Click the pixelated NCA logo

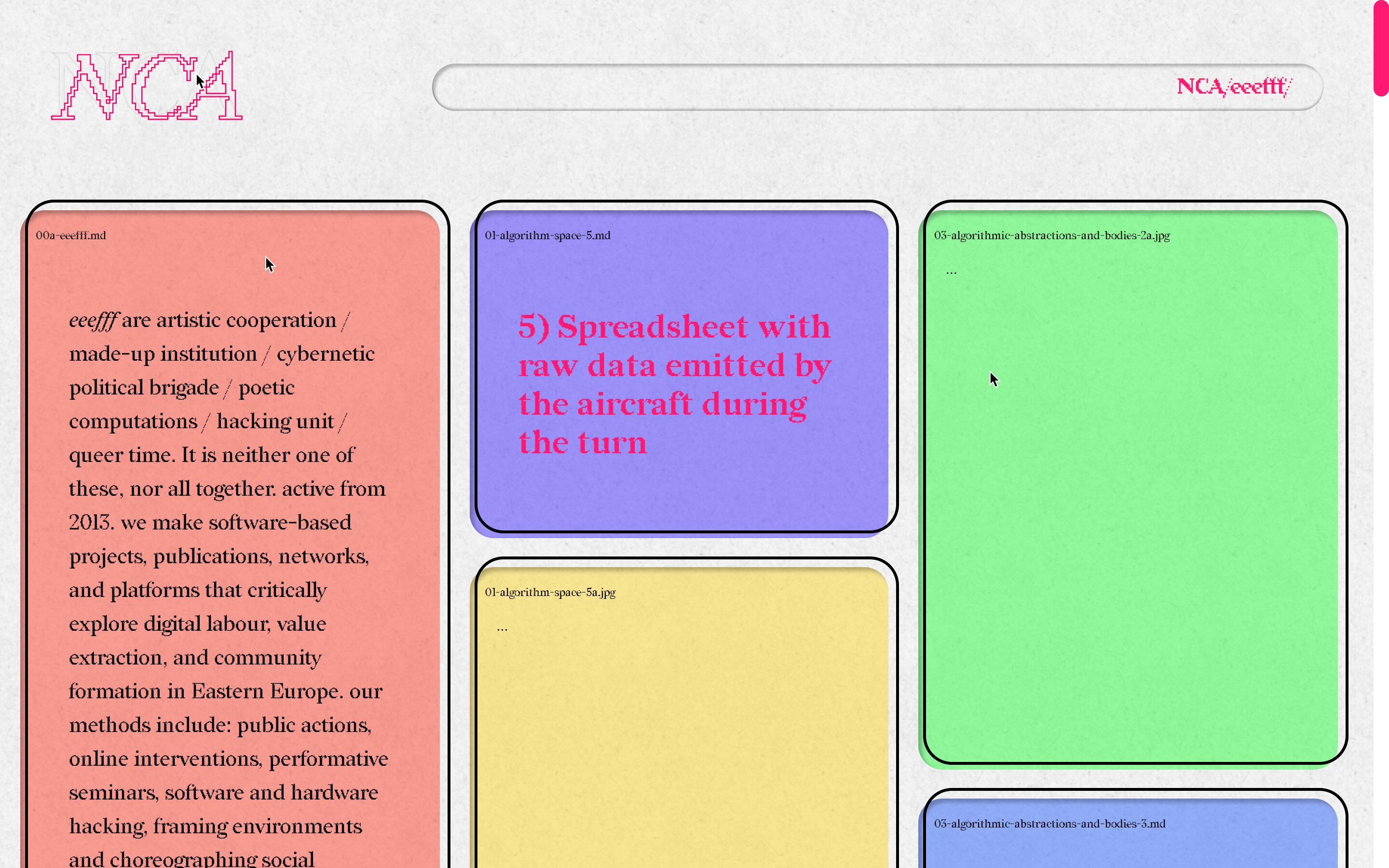146,86
